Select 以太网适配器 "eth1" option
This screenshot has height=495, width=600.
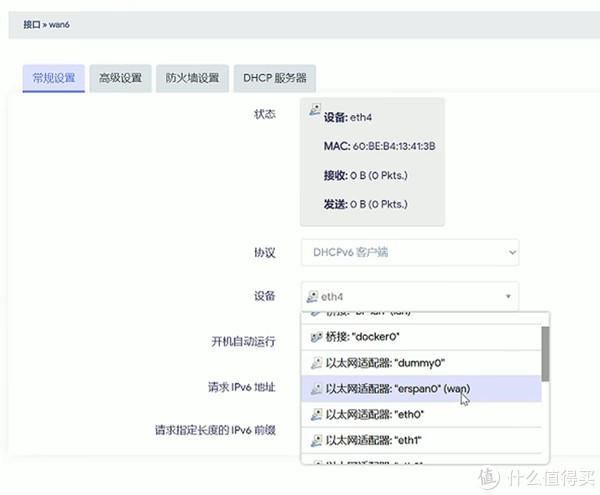tap(421, 440)
